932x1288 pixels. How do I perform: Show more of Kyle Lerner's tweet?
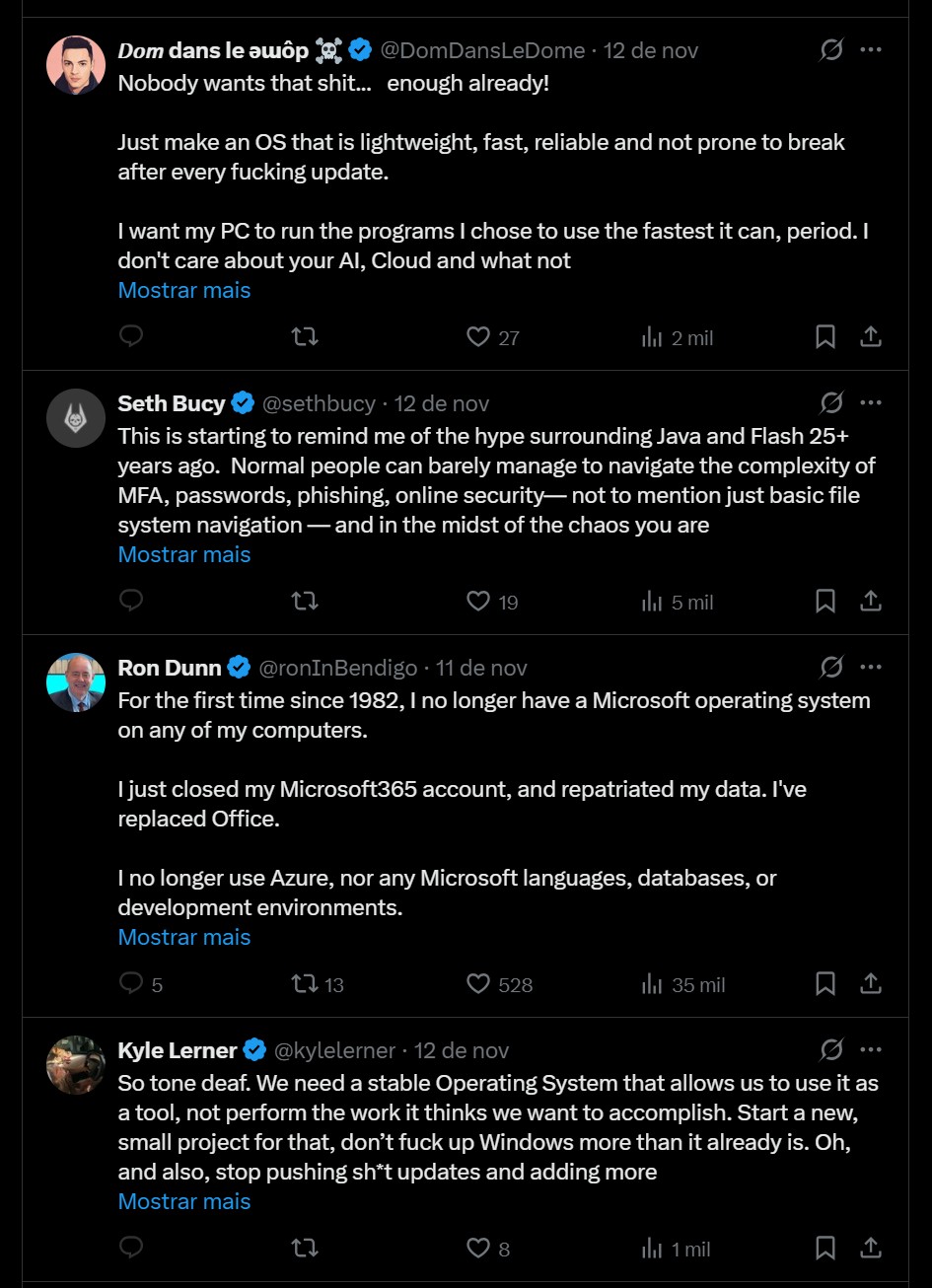(x=184, y=1201)
